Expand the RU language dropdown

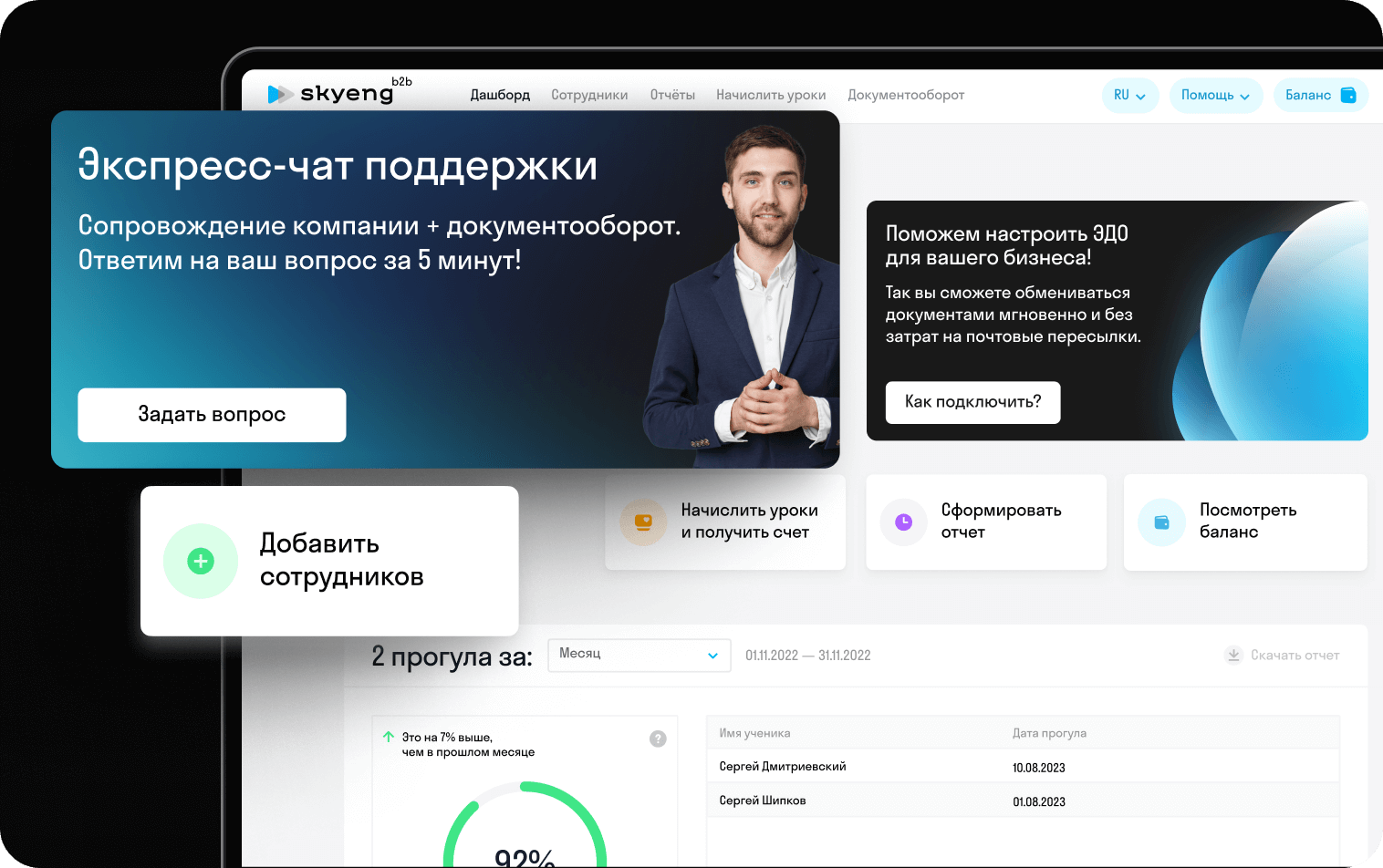pos(1130,96)
